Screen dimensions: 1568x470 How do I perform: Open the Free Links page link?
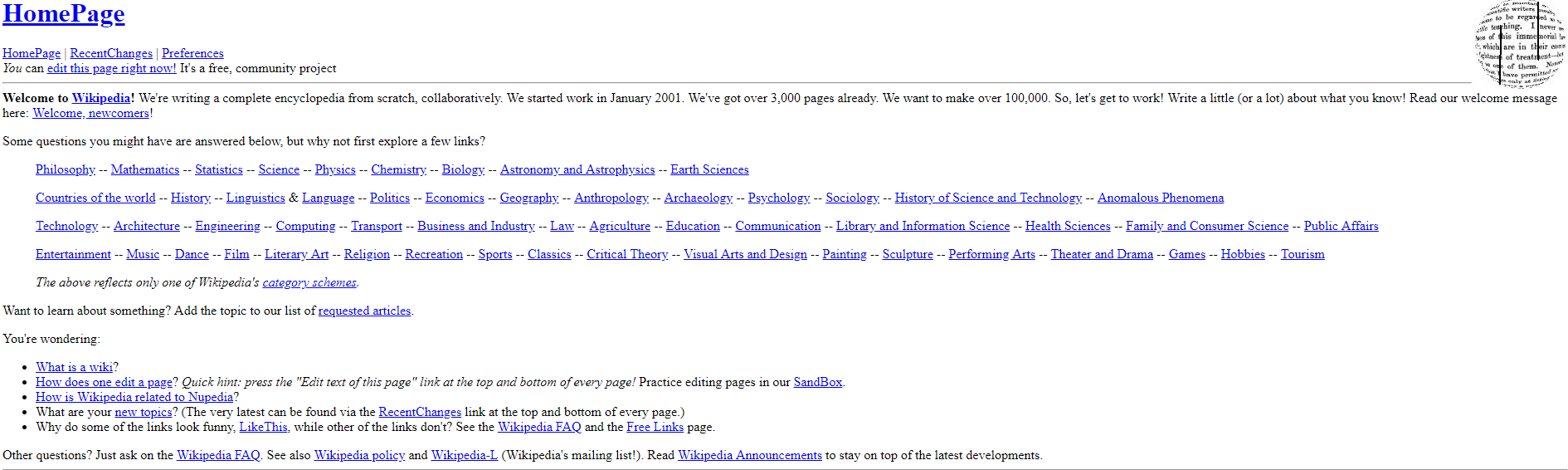click(655, 427)
